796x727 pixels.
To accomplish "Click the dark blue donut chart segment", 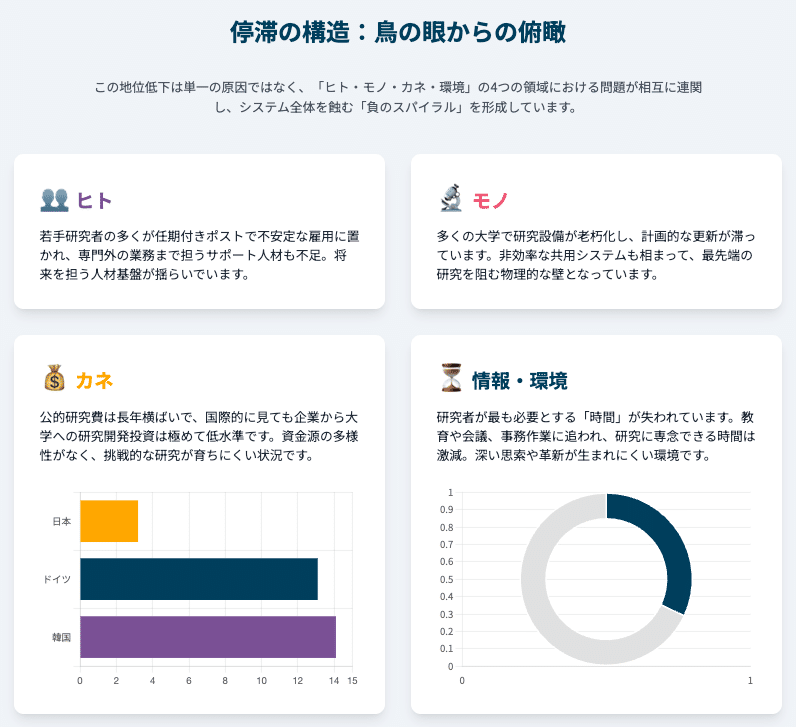I will tap(675, 548).
